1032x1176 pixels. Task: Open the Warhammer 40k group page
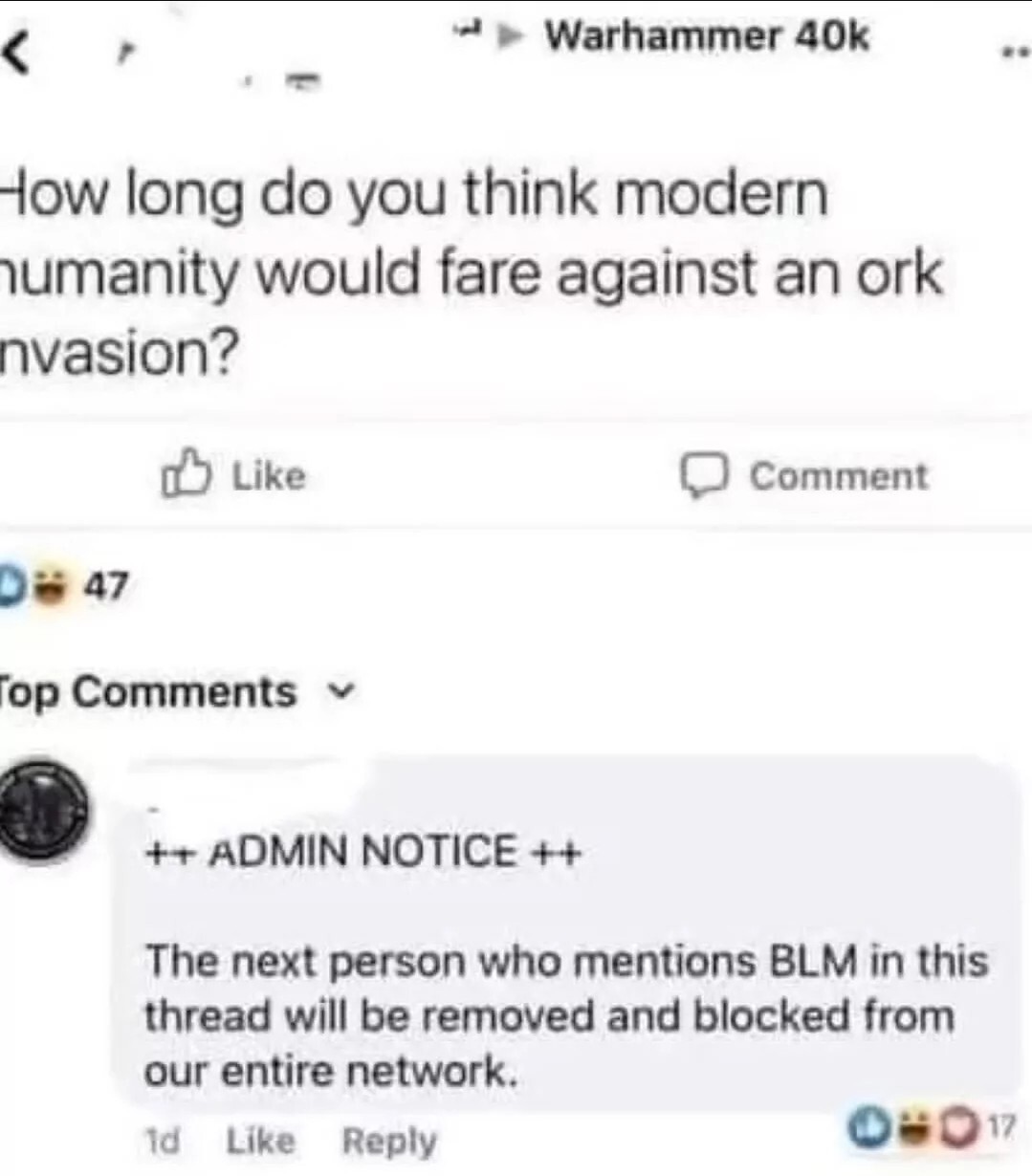pyautogui.click(x=707, y=36)
